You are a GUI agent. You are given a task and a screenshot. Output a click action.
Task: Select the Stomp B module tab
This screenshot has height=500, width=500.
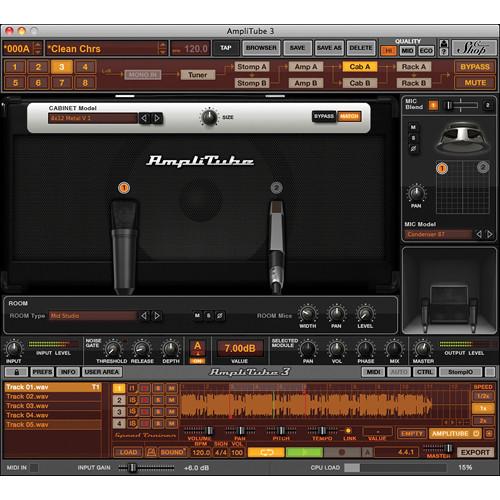pyautogui.click(x=252, y=83)
